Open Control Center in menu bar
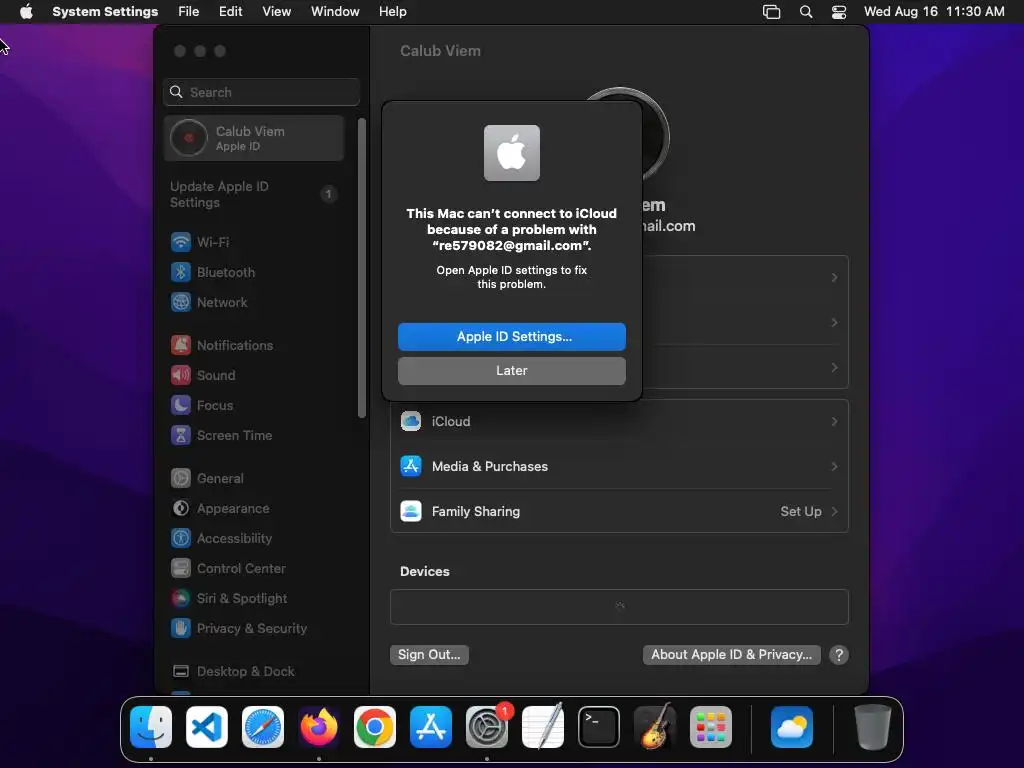 click(x=839, y=12)
